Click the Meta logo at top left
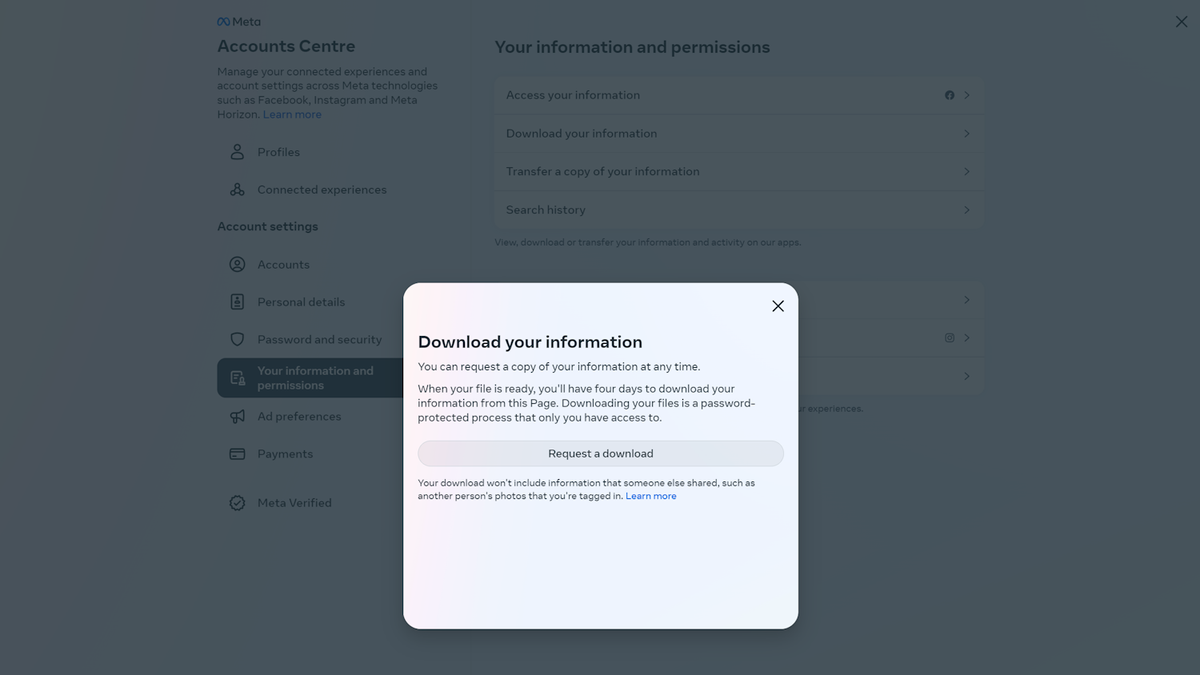 click(x=239, y=22)
